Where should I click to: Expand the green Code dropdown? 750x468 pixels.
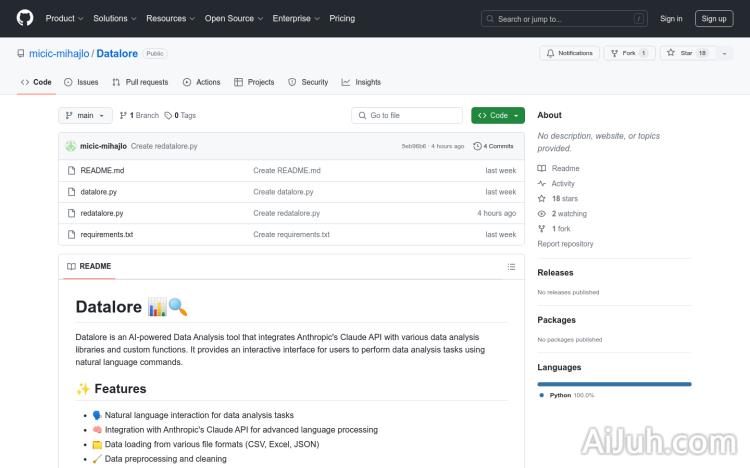pyautogui.click(x=498, y=115)
